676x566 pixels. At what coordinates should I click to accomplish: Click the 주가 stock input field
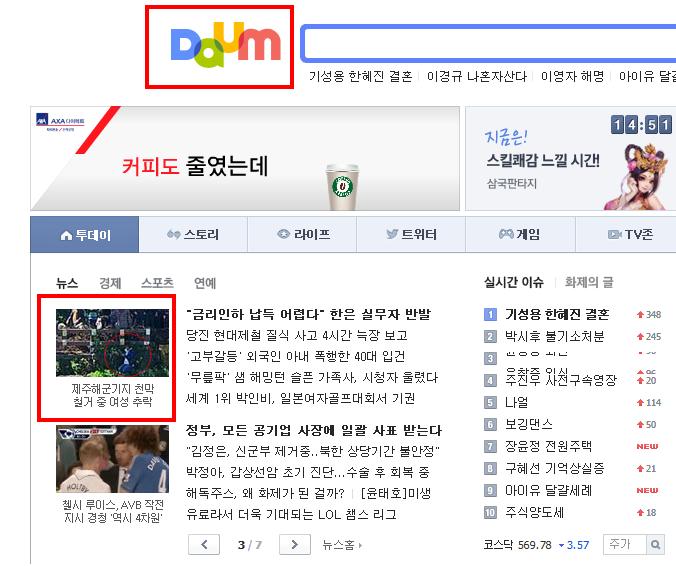click(x=625, y=544)
